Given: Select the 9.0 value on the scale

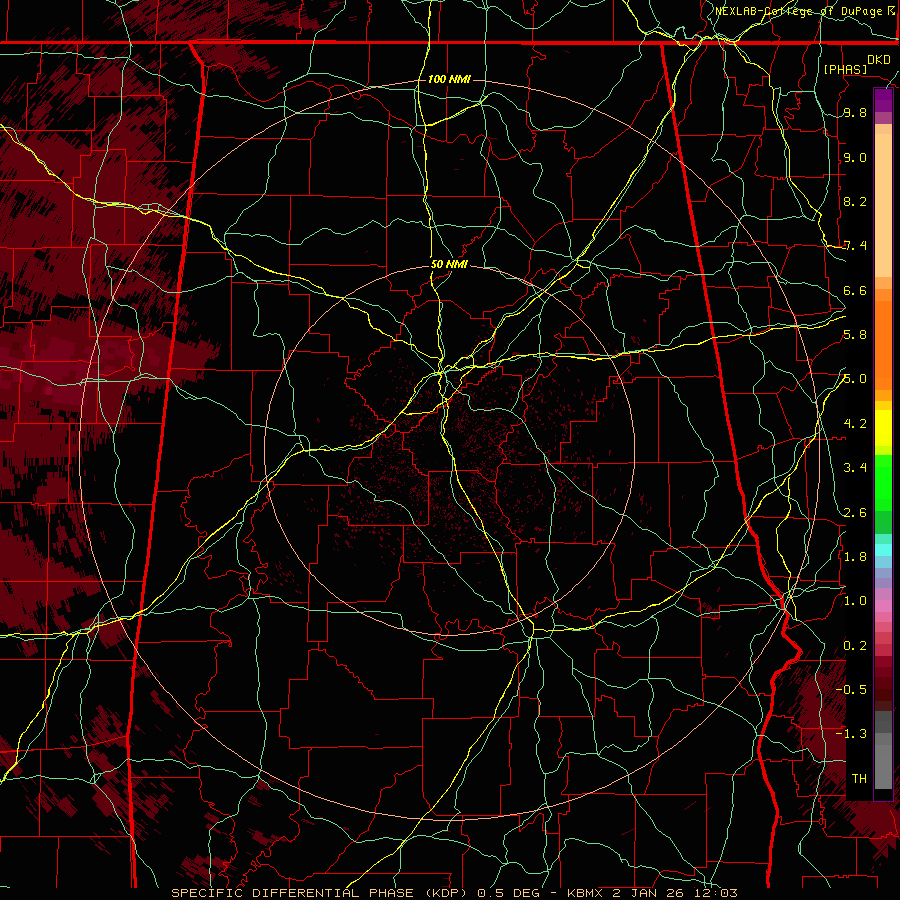Looking at the screenshot, I should click(x=855, y=157).
